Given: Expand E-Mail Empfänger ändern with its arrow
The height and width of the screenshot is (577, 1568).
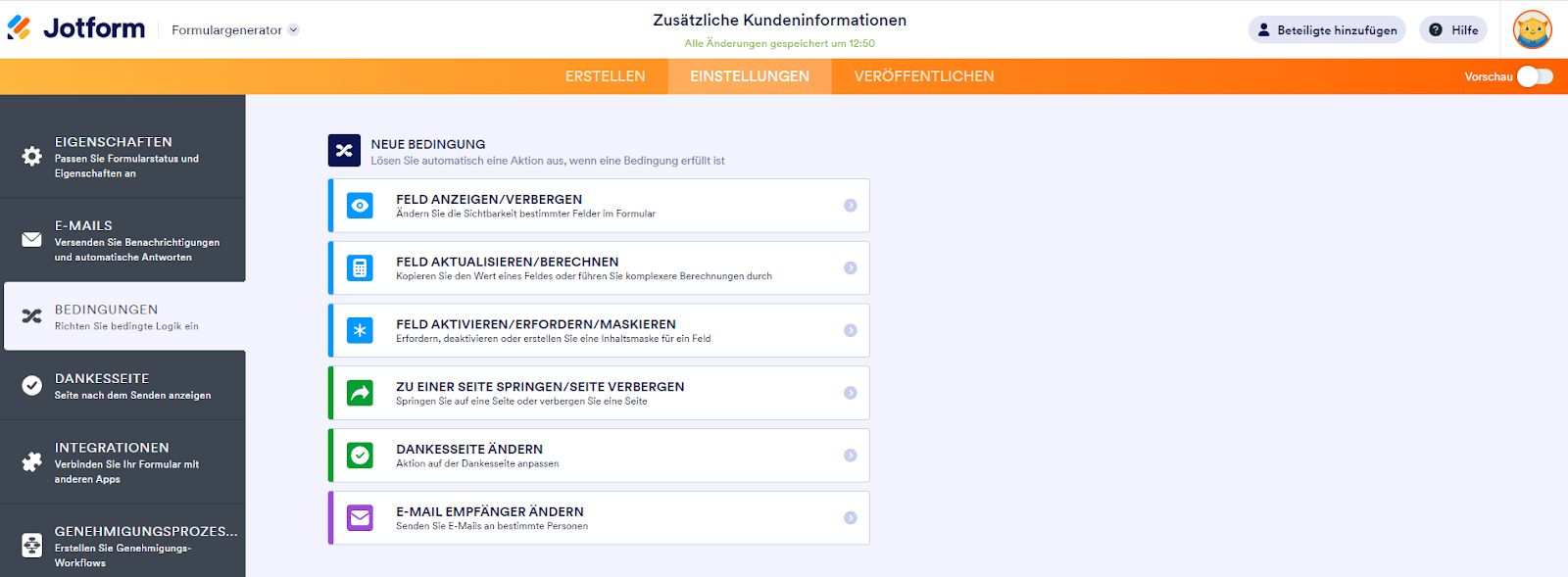Looking at the screenshot, I should tap(851, 518).
